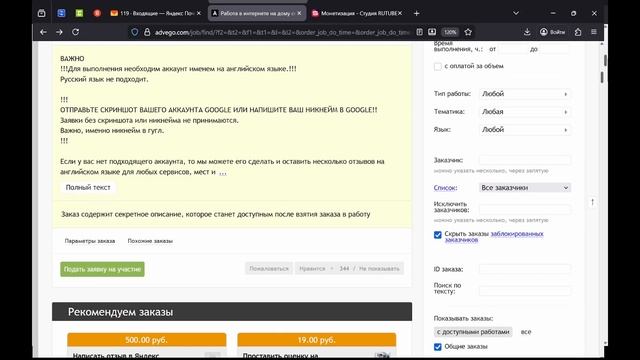Open the extensions icon
This screenshot has height=360, width=640.
(578, 32)
